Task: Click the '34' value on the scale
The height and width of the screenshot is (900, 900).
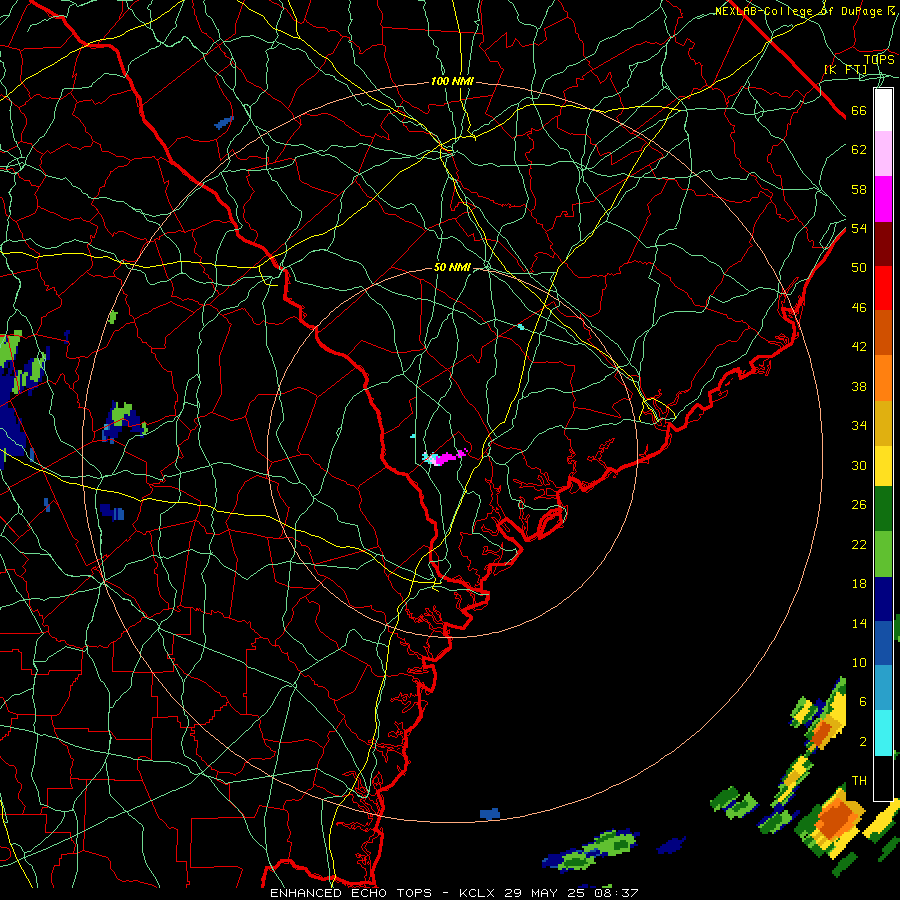Action: tap(859, 426)
